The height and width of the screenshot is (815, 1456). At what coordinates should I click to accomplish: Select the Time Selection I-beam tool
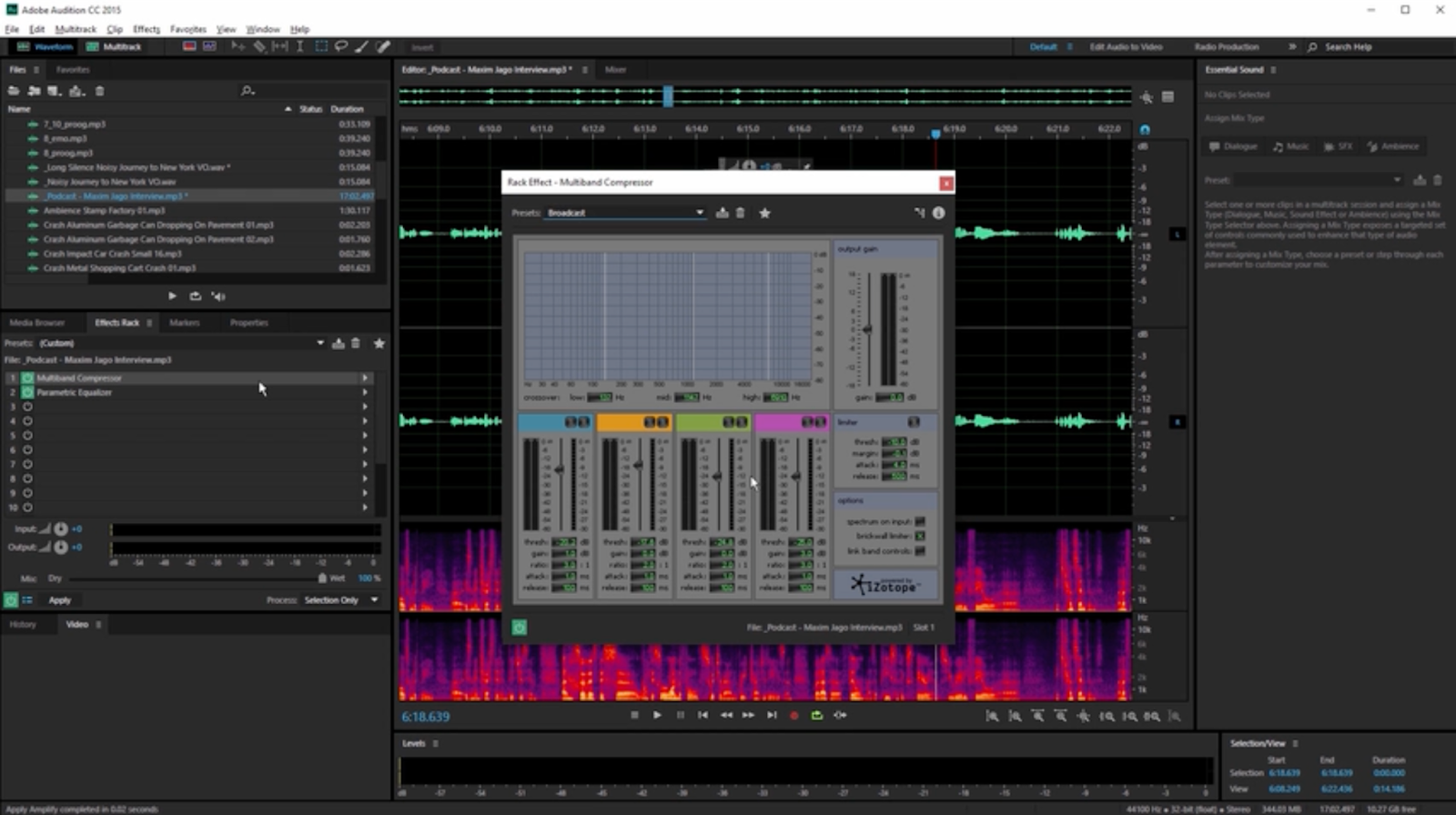click(299, 46)
